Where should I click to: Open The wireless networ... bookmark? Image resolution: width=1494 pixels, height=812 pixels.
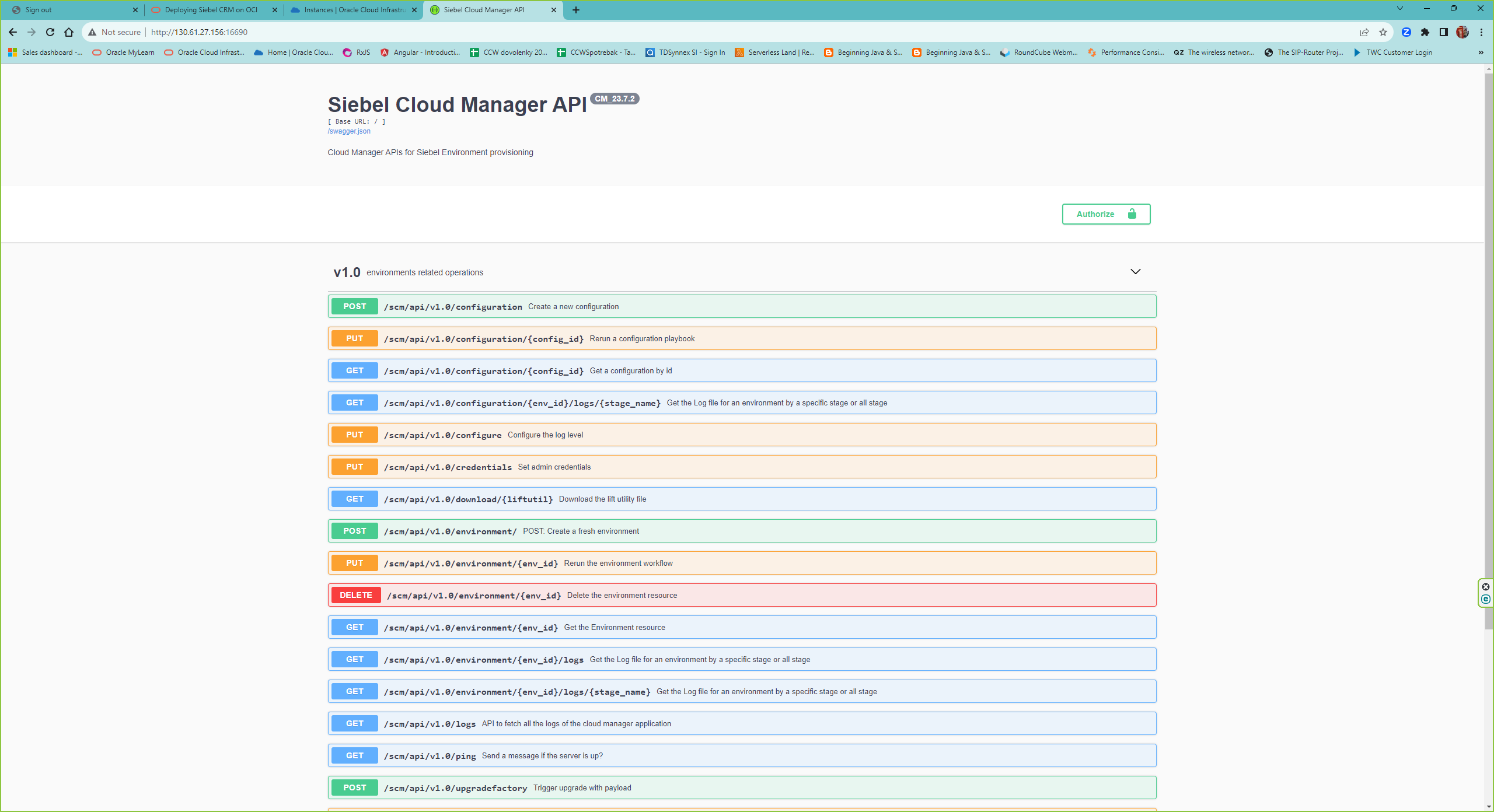click(1214, 52)
